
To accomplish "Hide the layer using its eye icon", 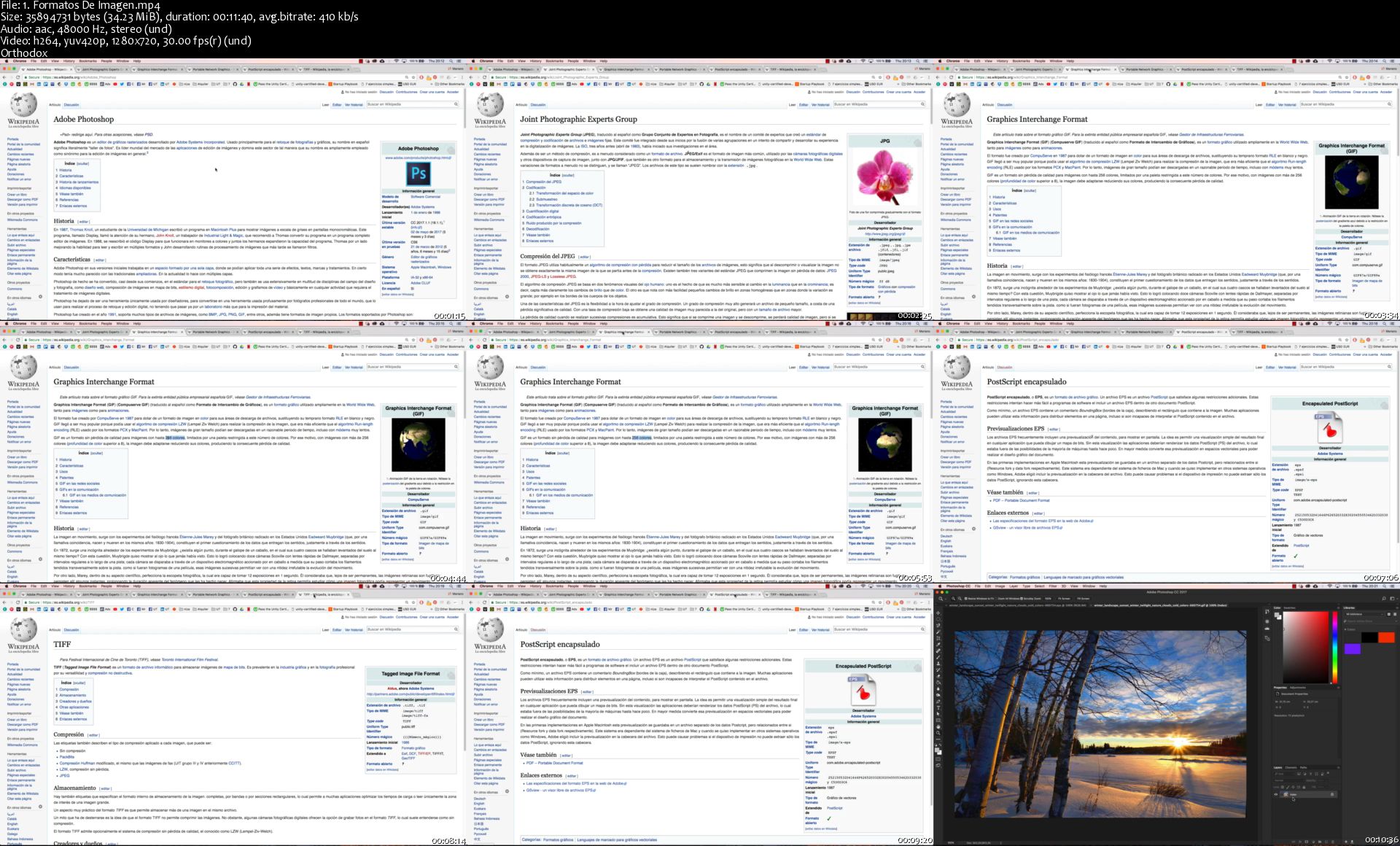I will [x=1275, y=794].
